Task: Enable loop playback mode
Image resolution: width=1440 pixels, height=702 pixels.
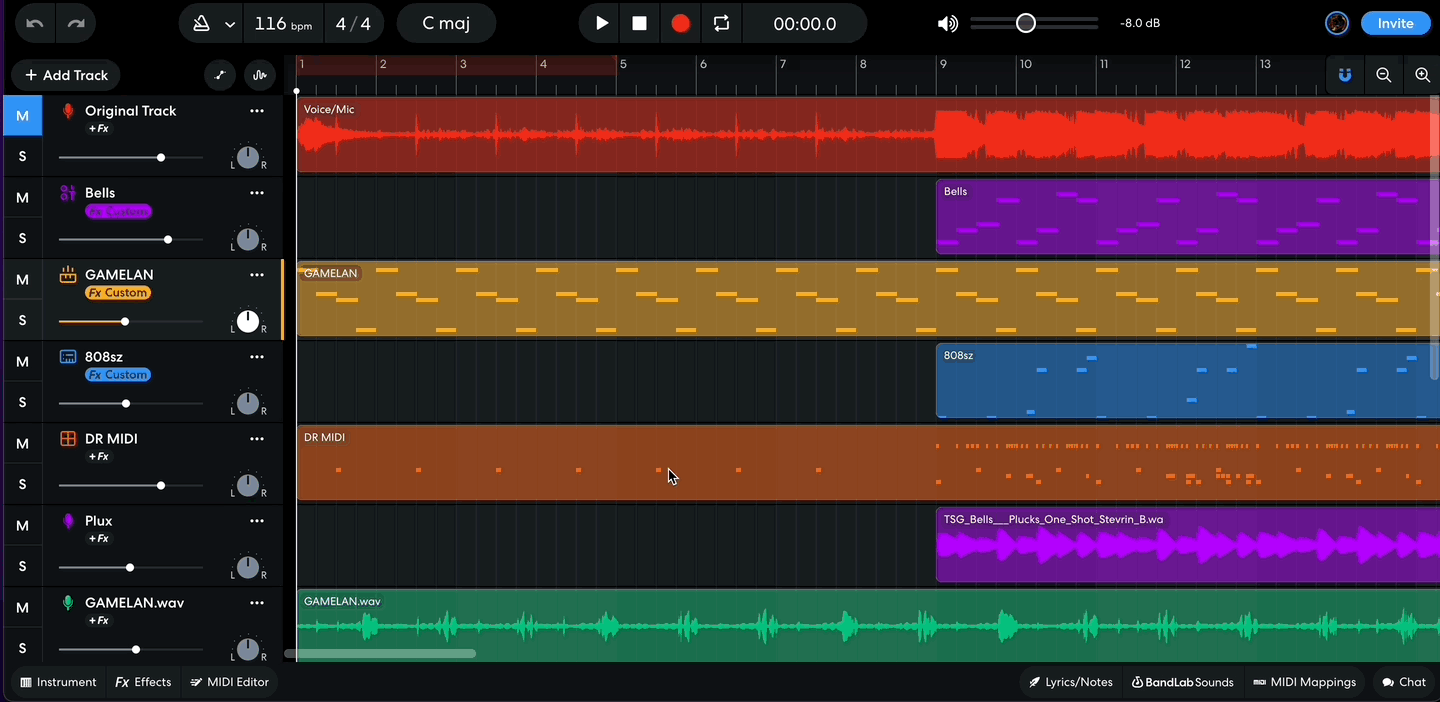Action: (x=722, y=22)
